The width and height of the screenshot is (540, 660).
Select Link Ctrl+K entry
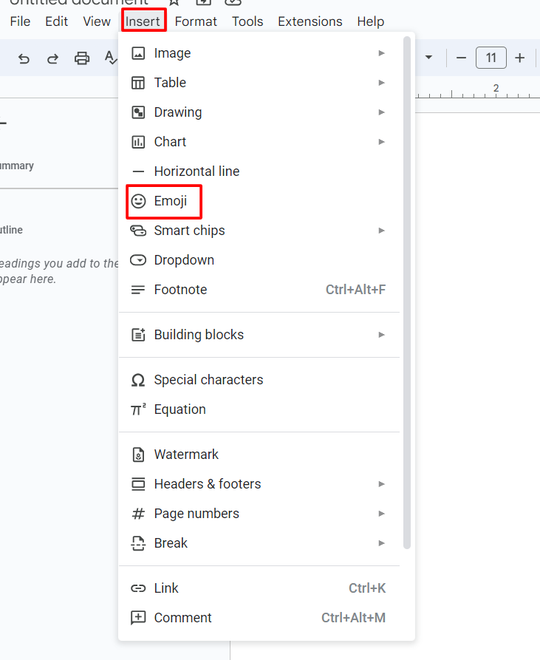pos(259,588)
